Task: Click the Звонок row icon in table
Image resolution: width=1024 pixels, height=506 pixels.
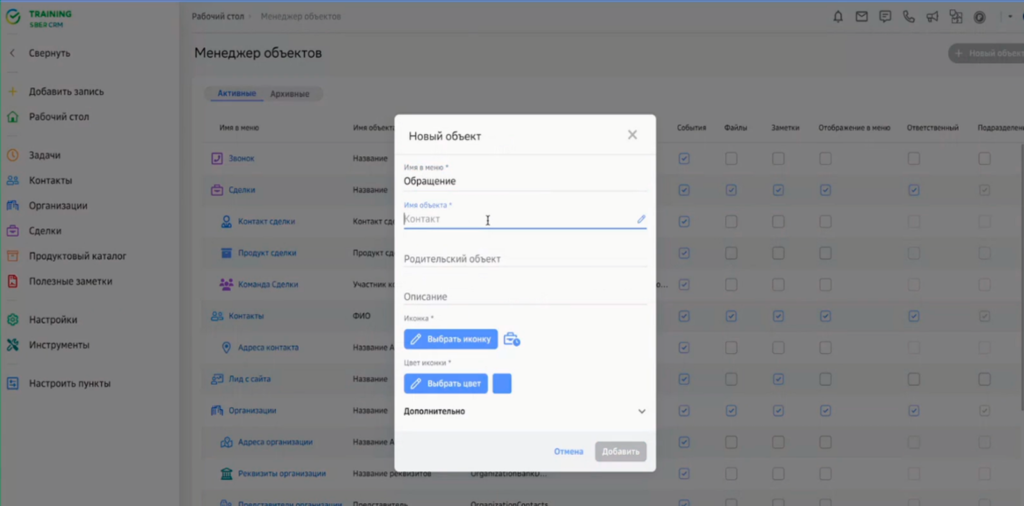Action: click(217, 159)
